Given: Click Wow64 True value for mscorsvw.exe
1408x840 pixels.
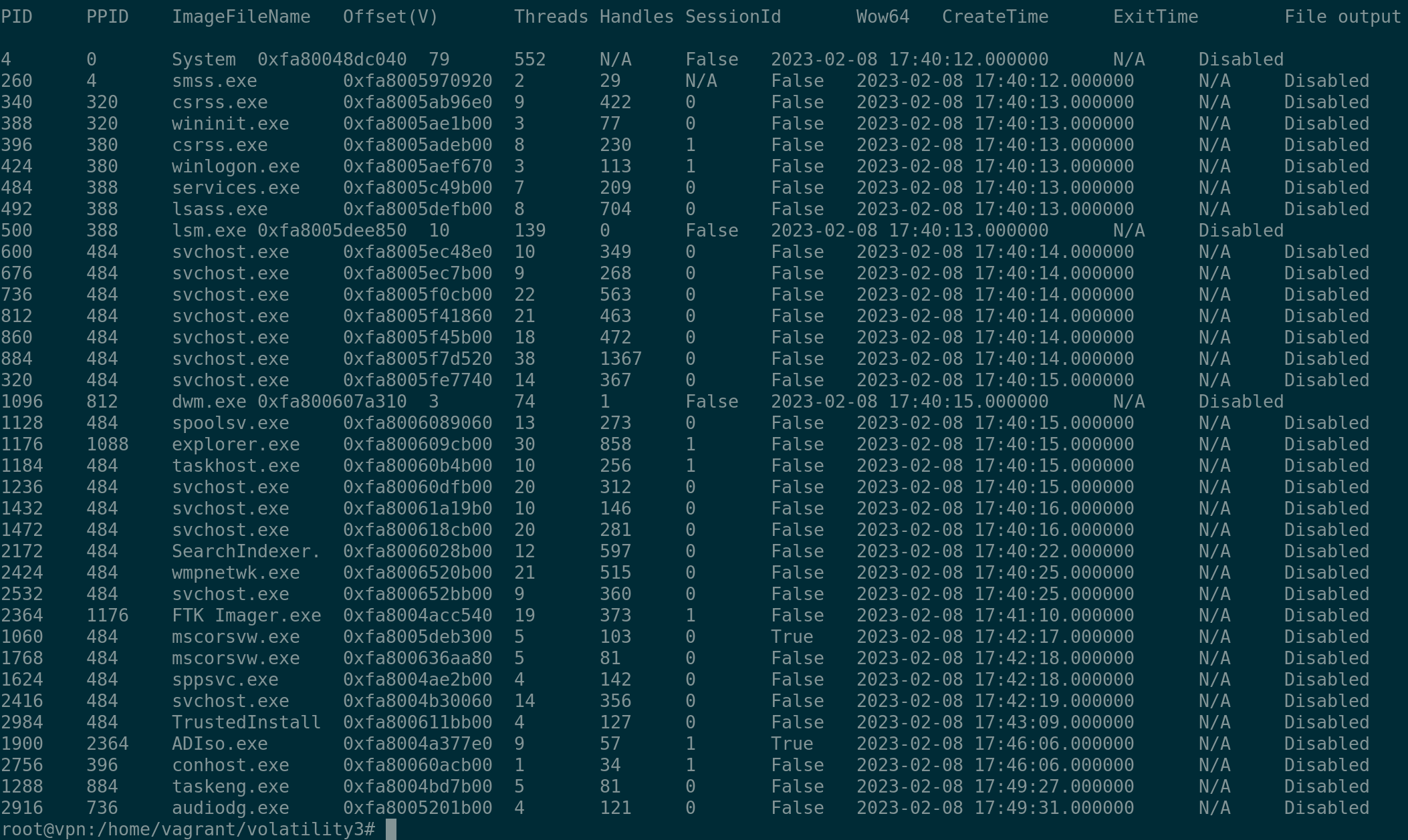Looking at the screenshot, I should 792,637.
